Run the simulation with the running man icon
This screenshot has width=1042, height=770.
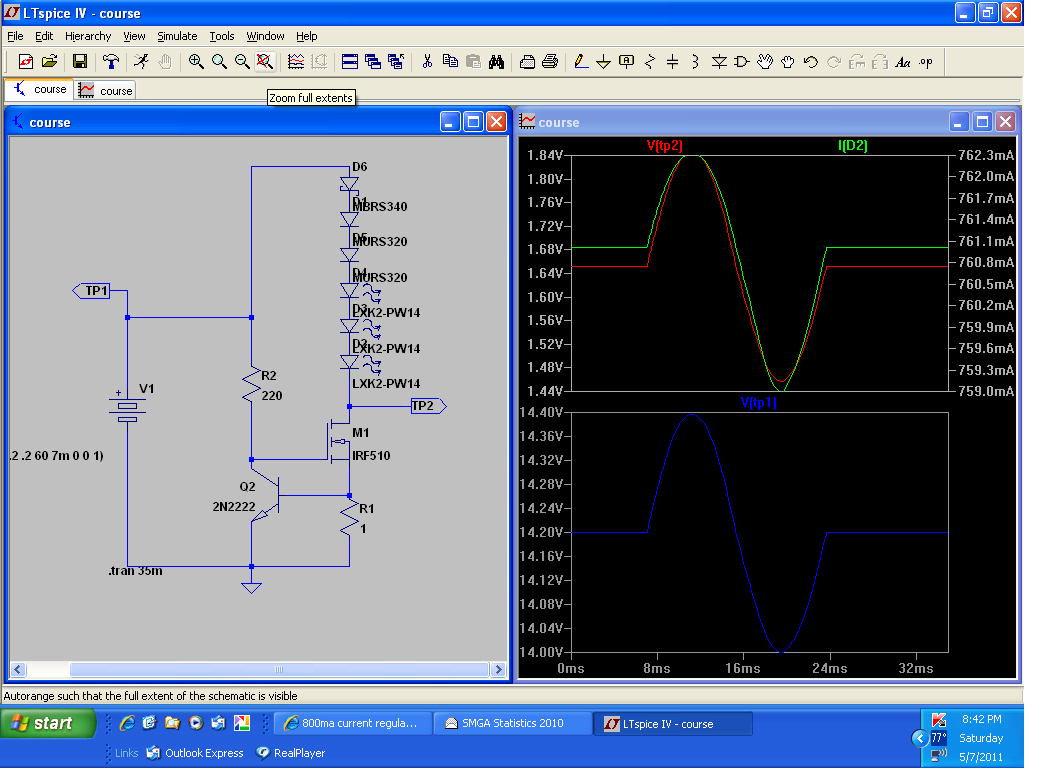pyautogui.click(x=142, y=62)
